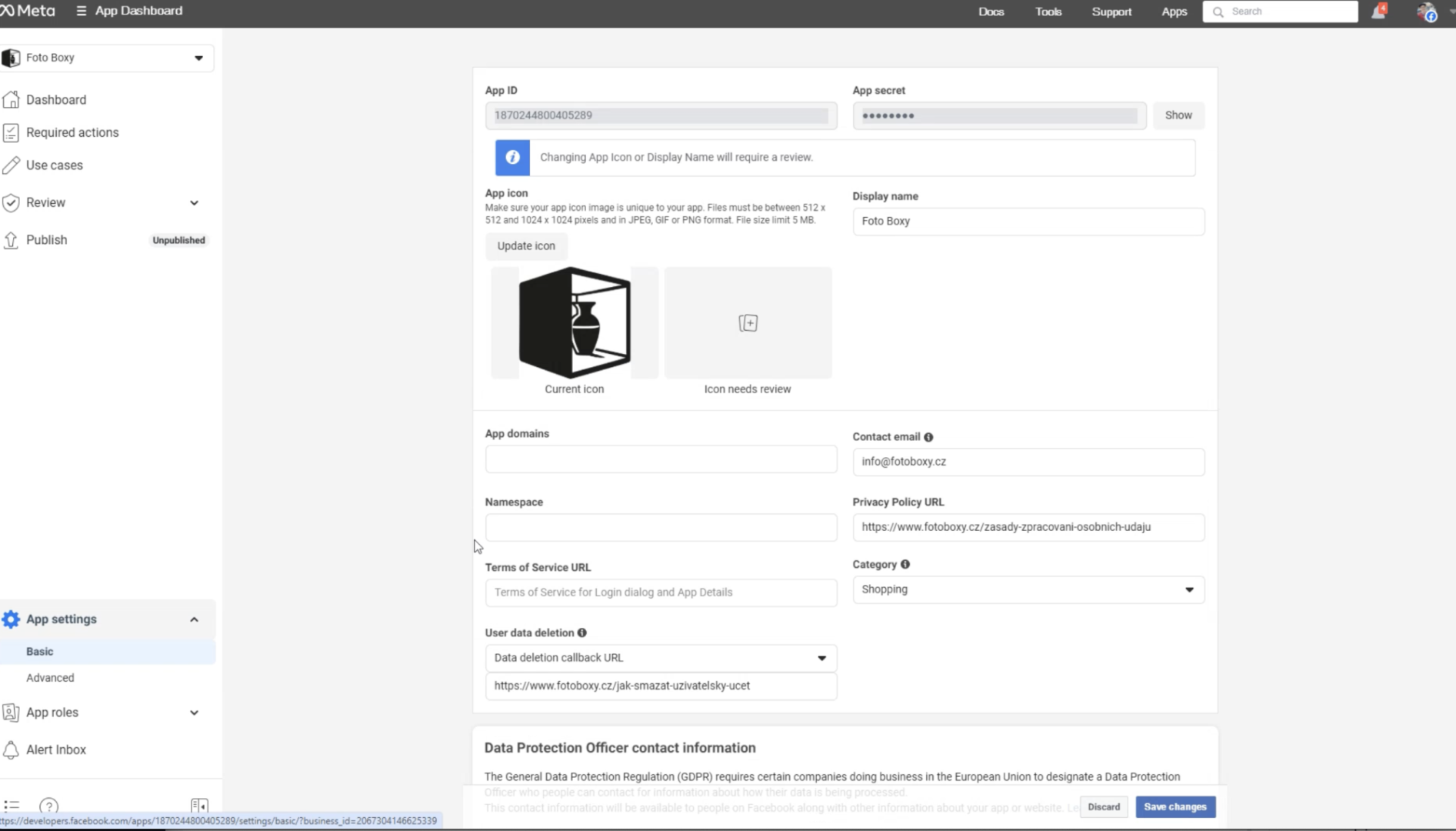Click the App ID field
The image size is (1456, 831).
tap(661, 115)
